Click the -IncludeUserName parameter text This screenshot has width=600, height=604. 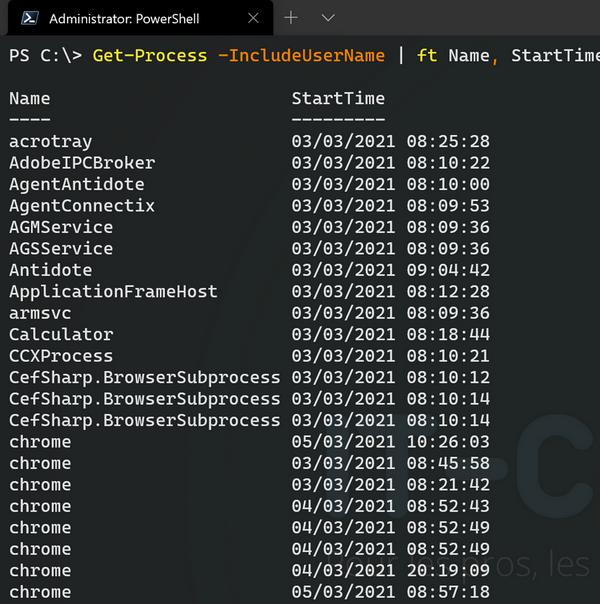(x=301, y=56)
